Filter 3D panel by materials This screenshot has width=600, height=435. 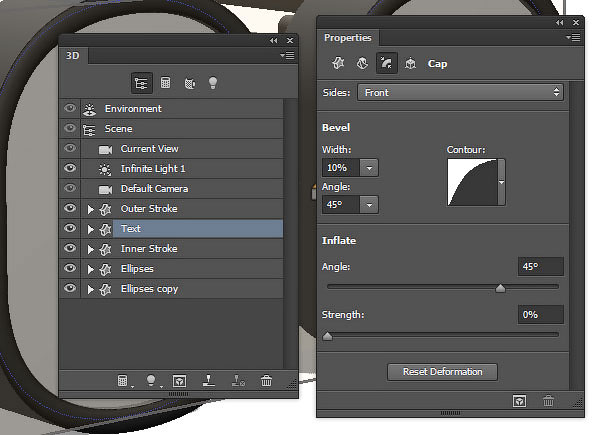click(x=190, y=83)
